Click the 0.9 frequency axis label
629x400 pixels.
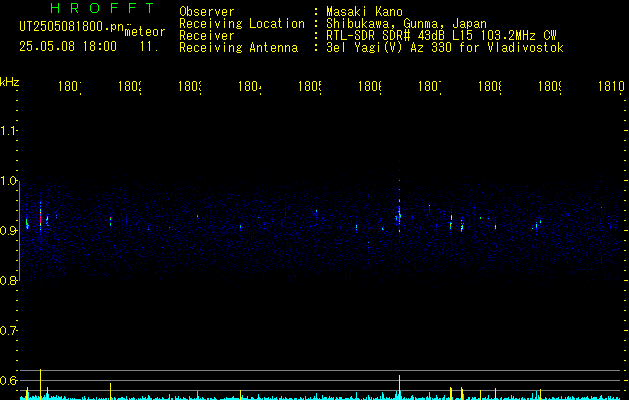8,231
